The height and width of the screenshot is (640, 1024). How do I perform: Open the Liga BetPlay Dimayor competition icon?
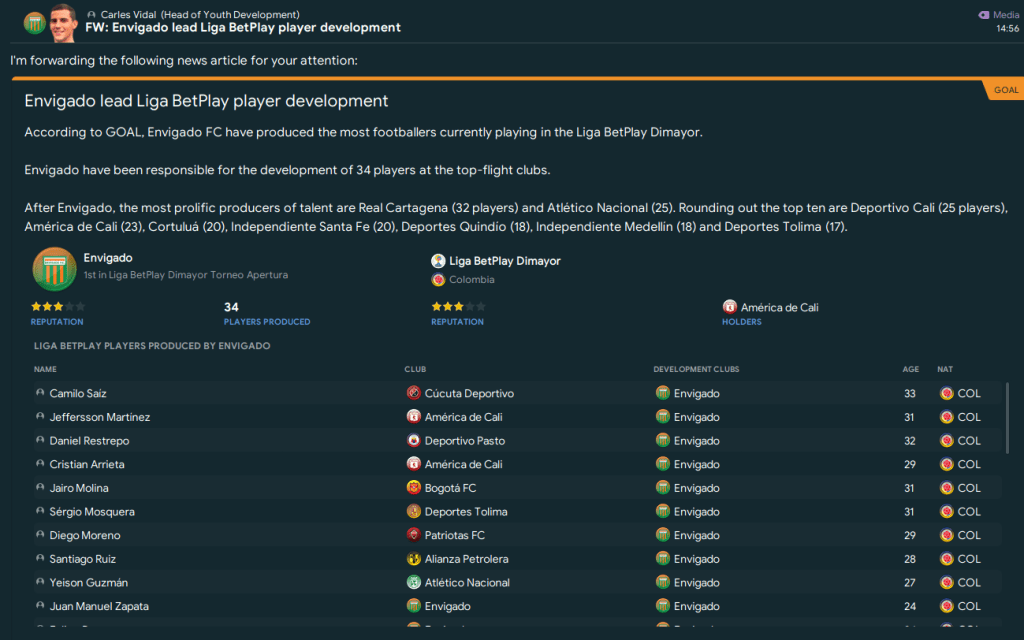pos(438,261)
